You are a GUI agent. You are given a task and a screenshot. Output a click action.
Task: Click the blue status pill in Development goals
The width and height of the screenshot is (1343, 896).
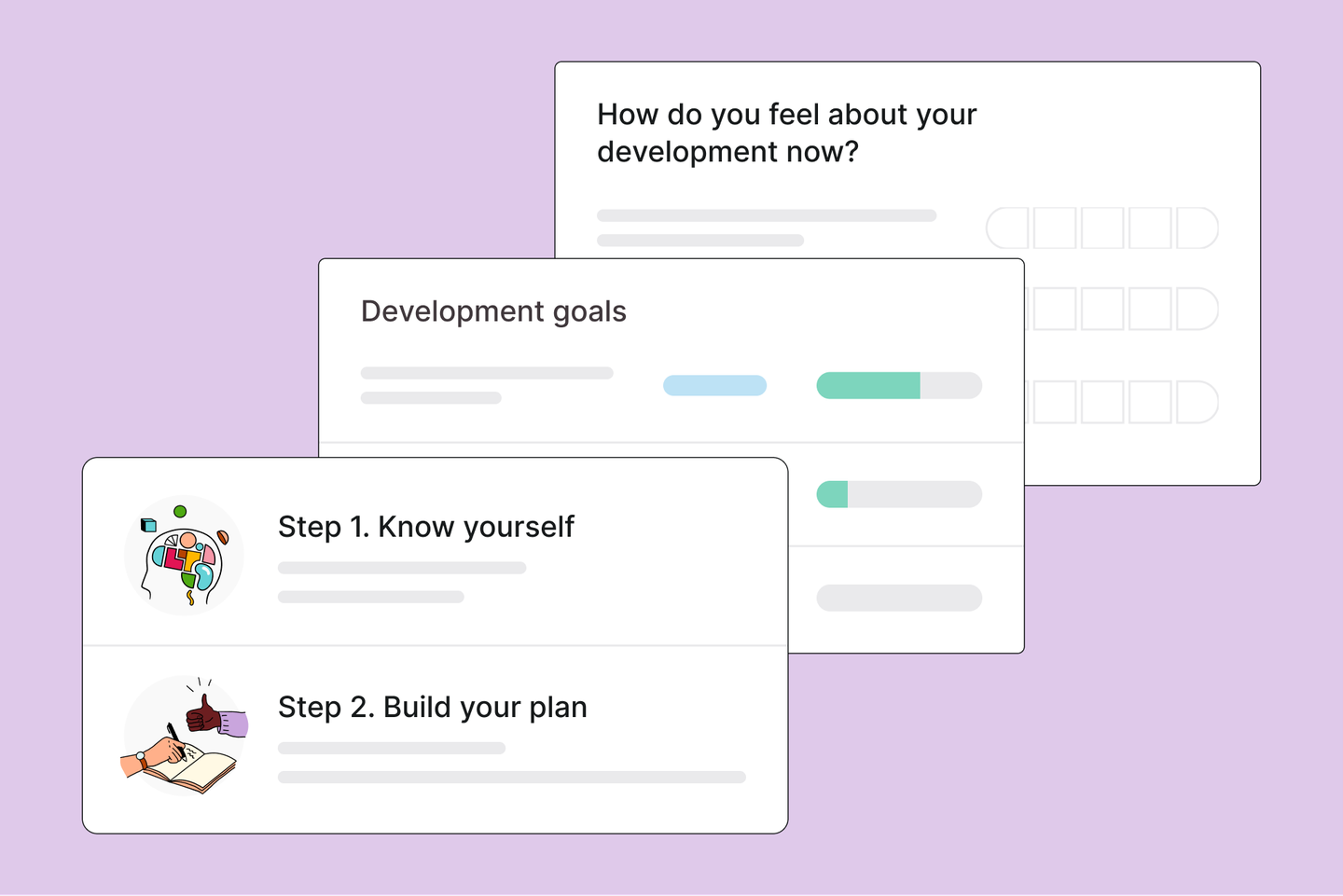tap(715, 386)
